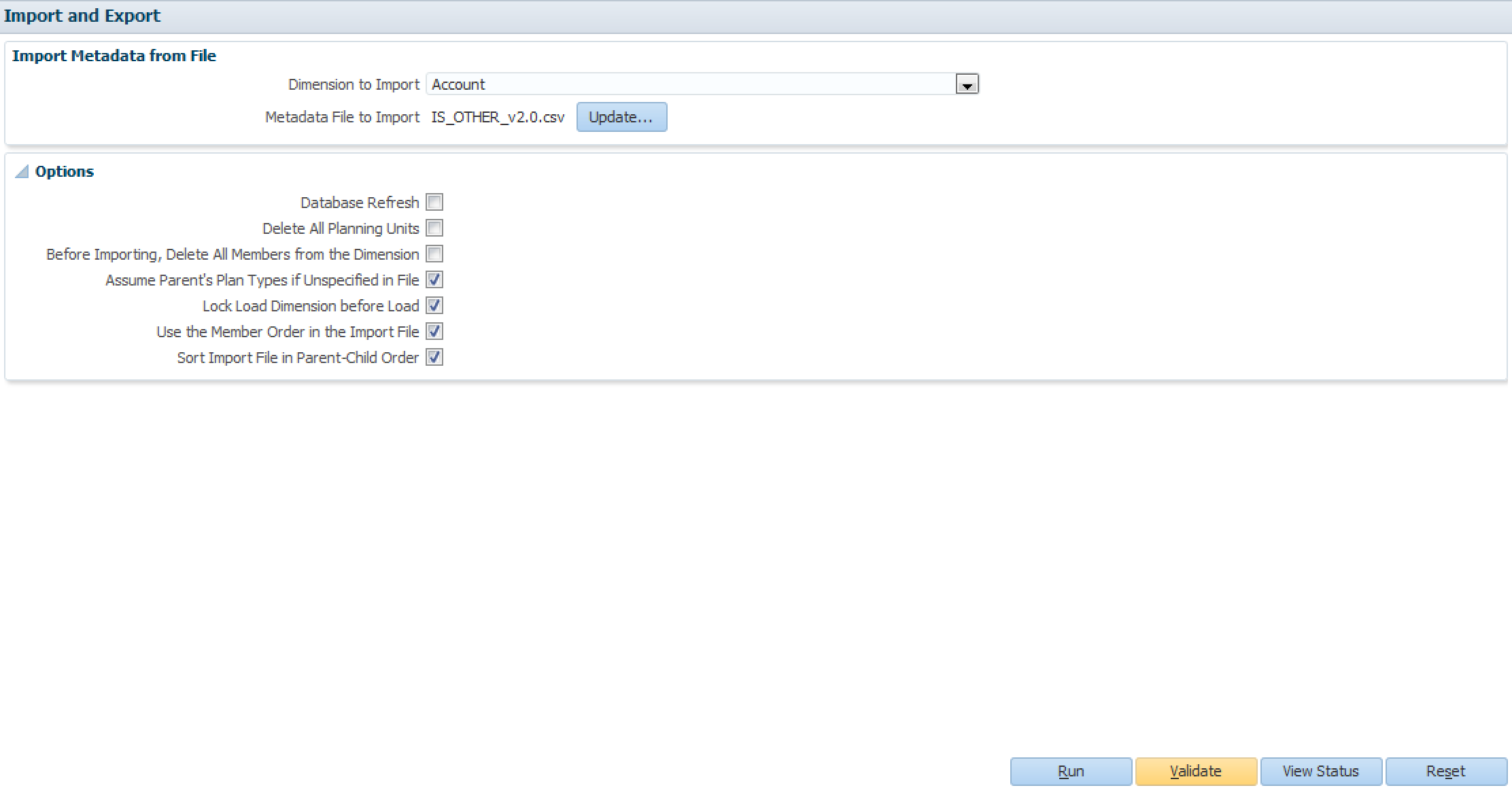Turn off Sort Import File in Parent-Child Order
This screenshot has width=1512, height=790.
point(434,358)
